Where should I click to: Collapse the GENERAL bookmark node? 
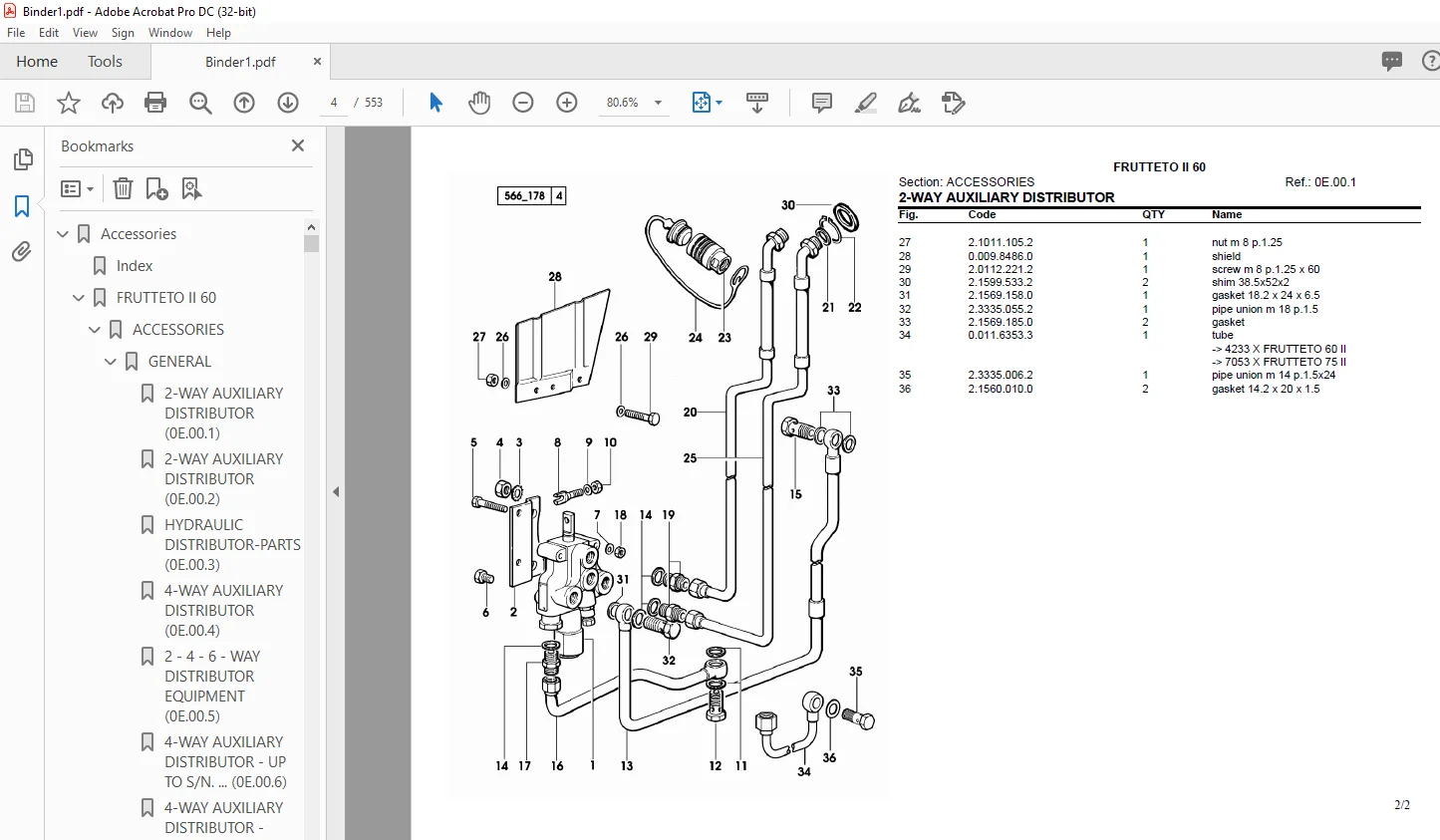[x=111, y=362]
